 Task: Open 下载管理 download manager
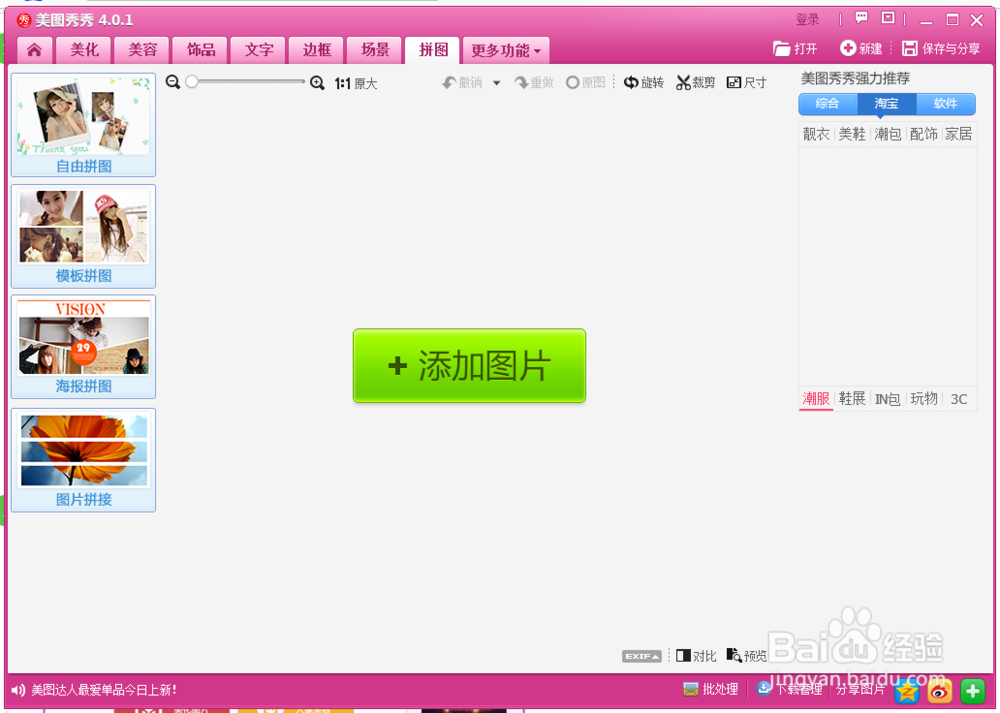(790, 689)
